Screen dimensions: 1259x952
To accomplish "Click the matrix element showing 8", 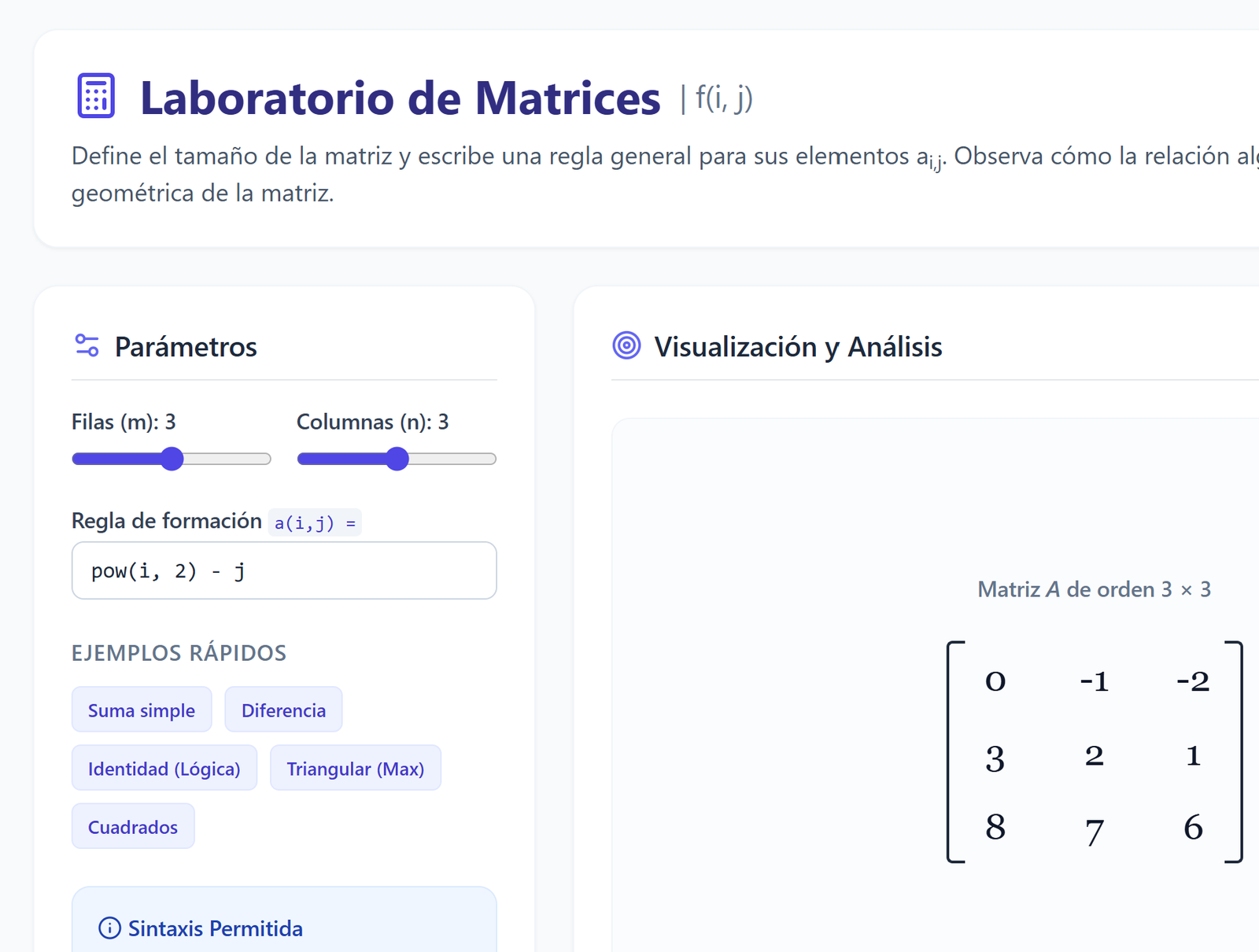I will click(x=995, y=828).
